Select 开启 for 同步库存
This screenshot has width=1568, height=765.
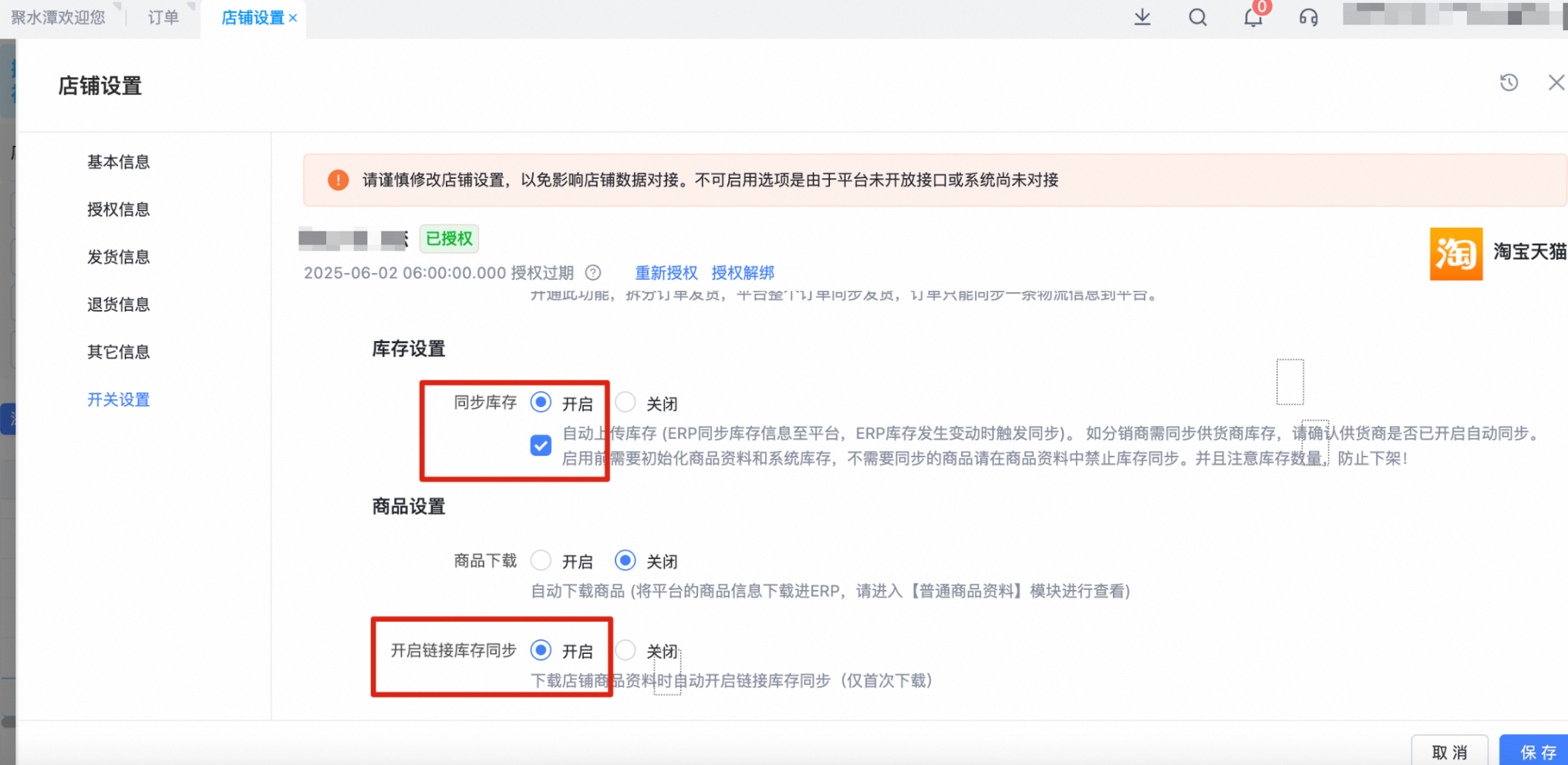point(541,403)
